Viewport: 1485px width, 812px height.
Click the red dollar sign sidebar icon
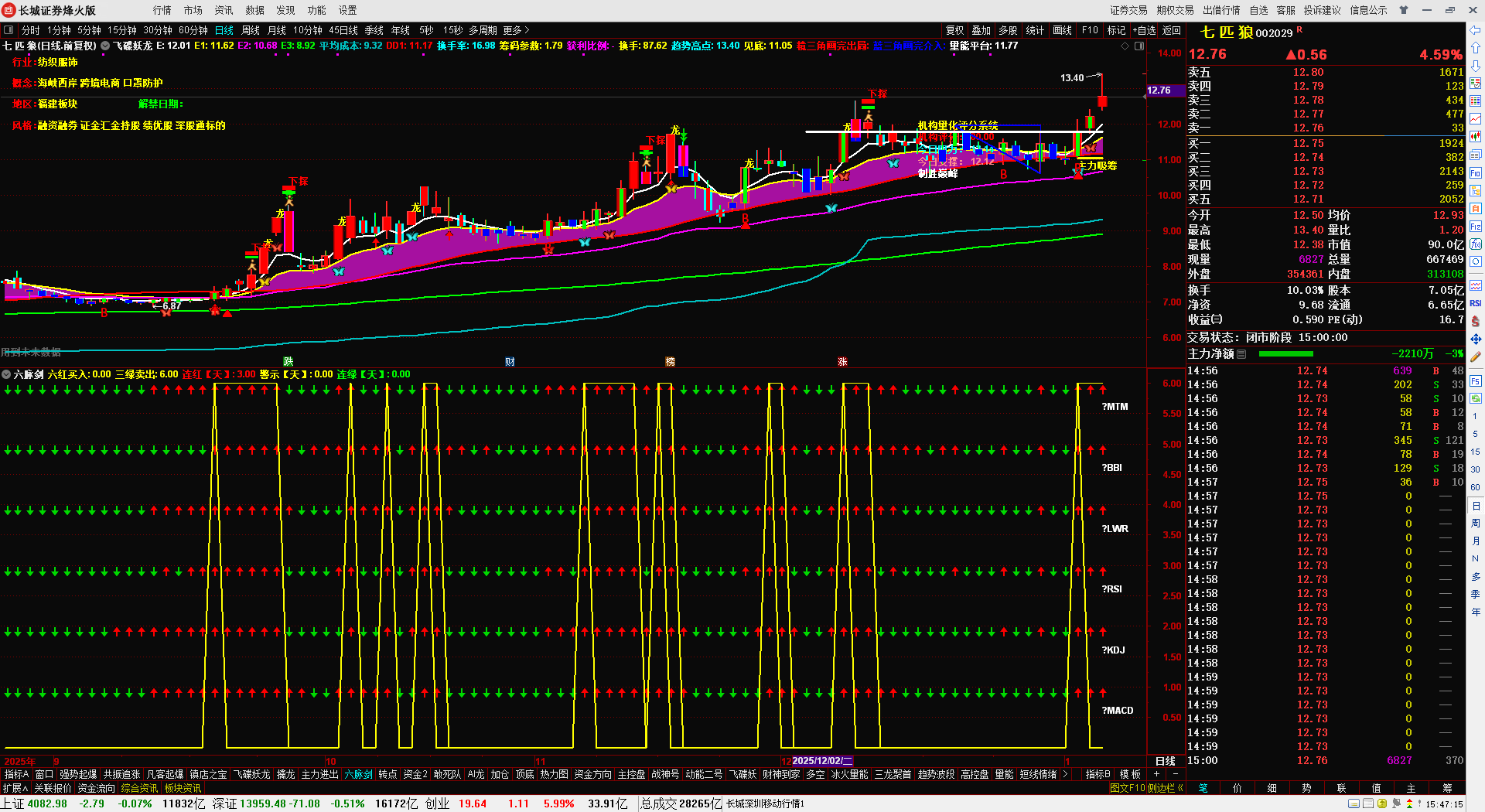point(1476,321)
